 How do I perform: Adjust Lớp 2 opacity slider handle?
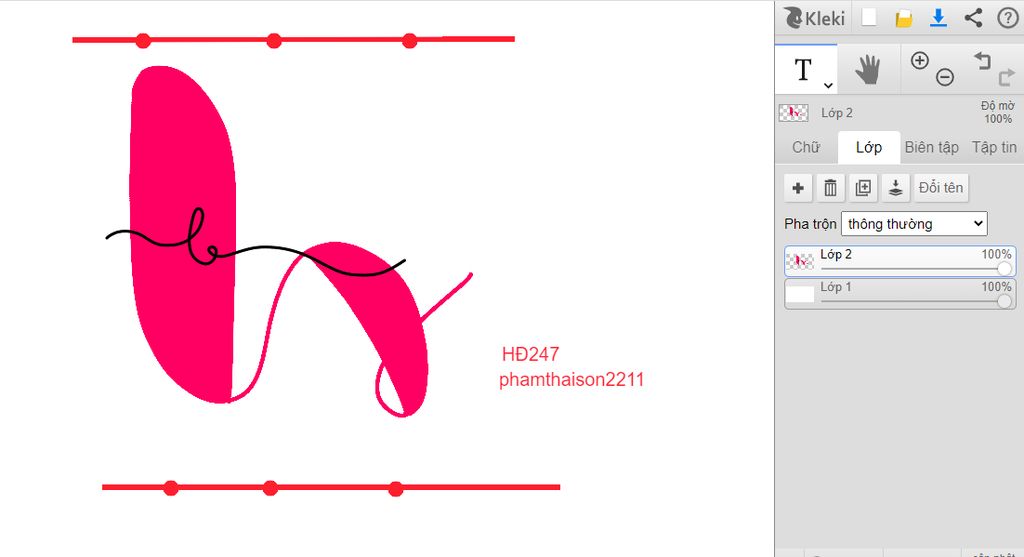tap(1004, 268)
